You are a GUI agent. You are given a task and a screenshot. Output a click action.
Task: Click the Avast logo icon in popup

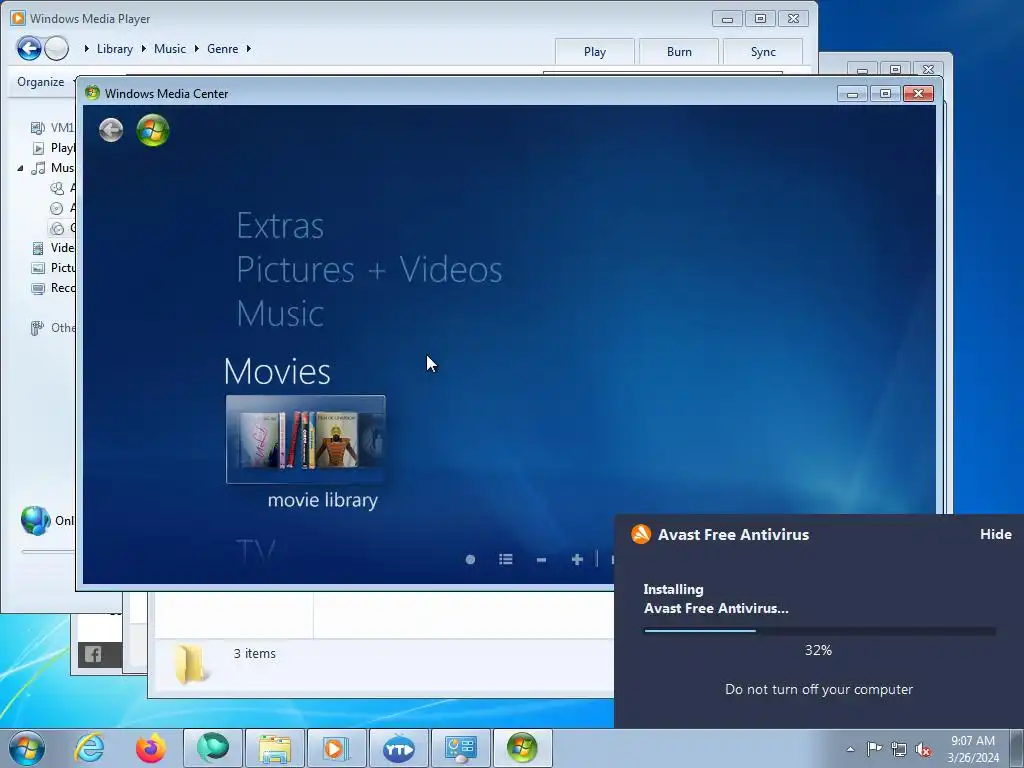pyautogui.click(x=641, y=534)
